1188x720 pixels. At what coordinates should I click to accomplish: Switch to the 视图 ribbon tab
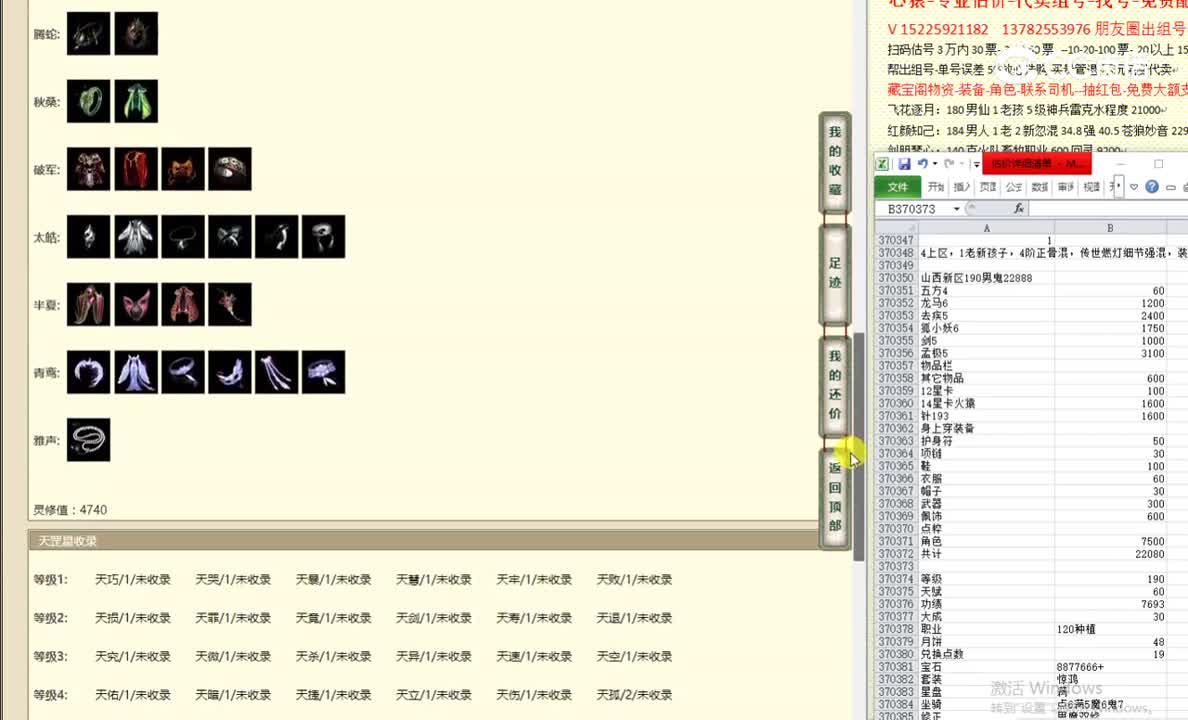coord(1092,187)
